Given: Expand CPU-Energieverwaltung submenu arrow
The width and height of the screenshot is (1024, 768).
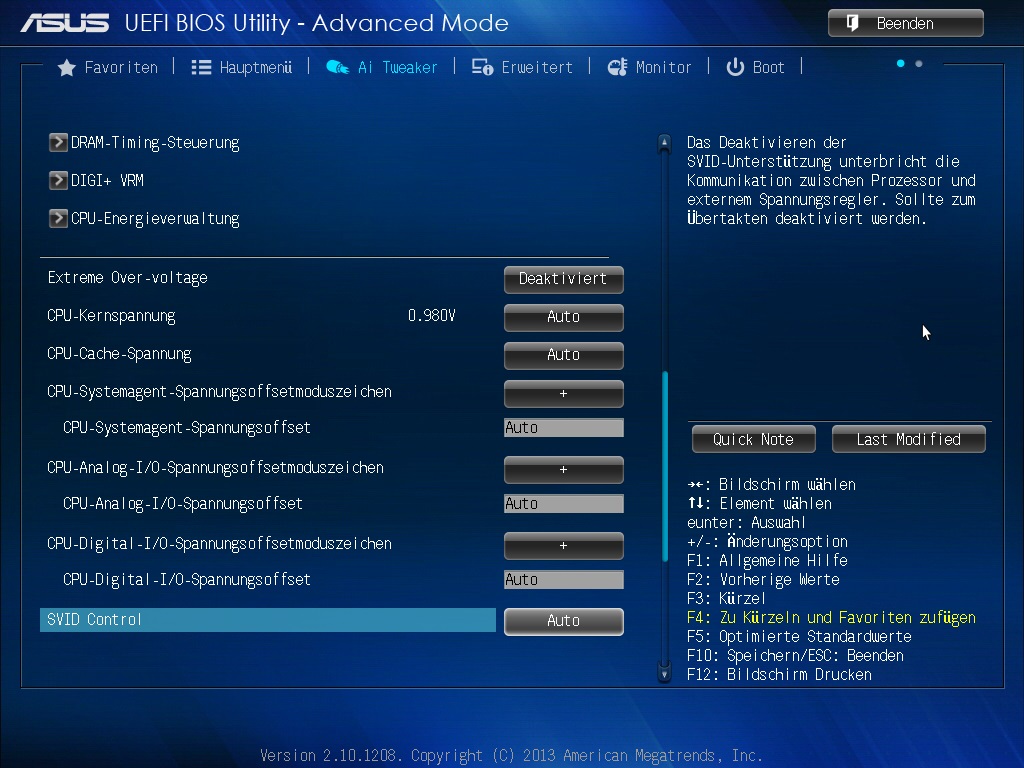Looking at the screenshot, I should (x=58, y=218).
